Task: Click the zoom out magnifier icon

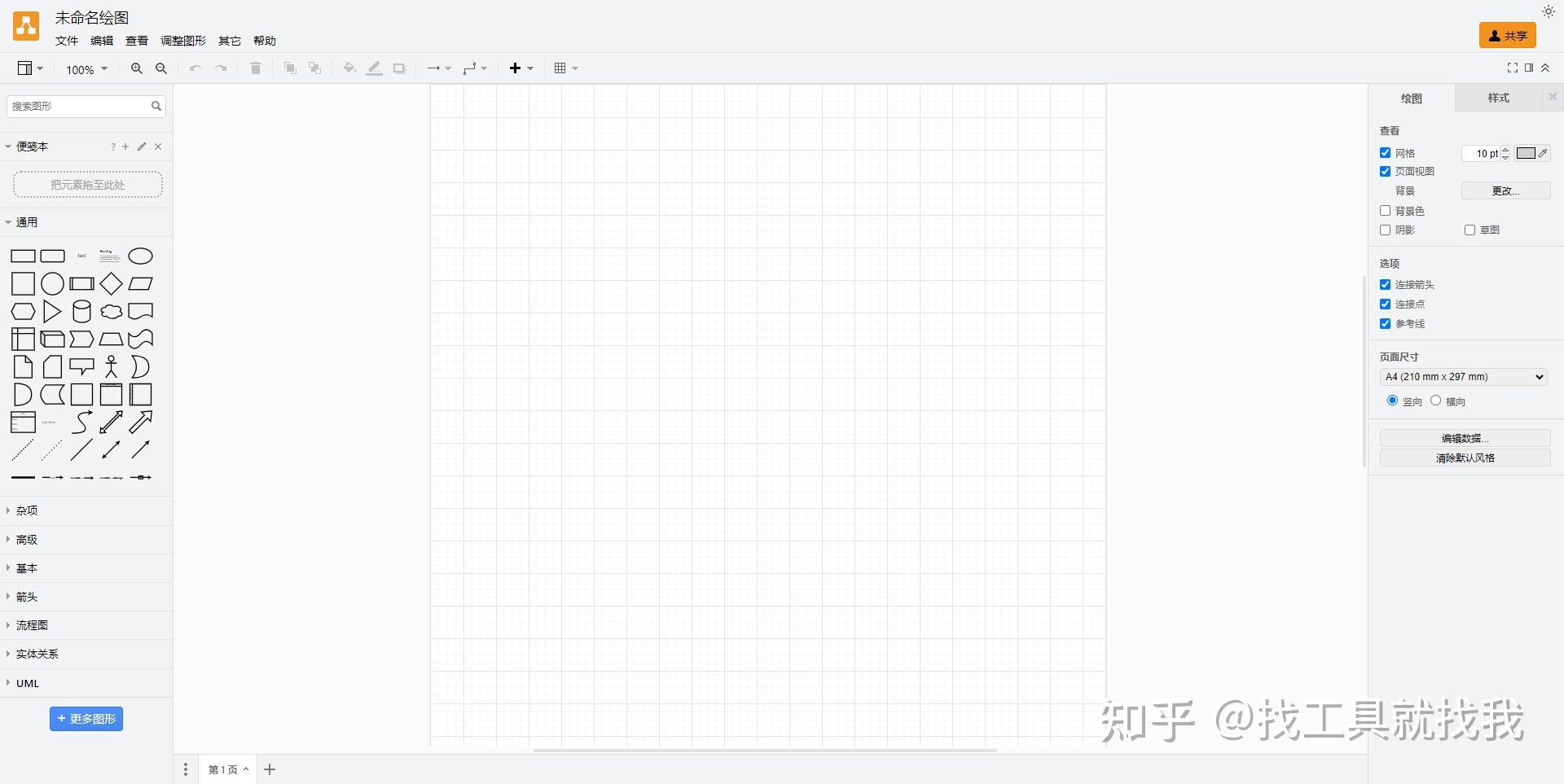Action: pos(161,68)
